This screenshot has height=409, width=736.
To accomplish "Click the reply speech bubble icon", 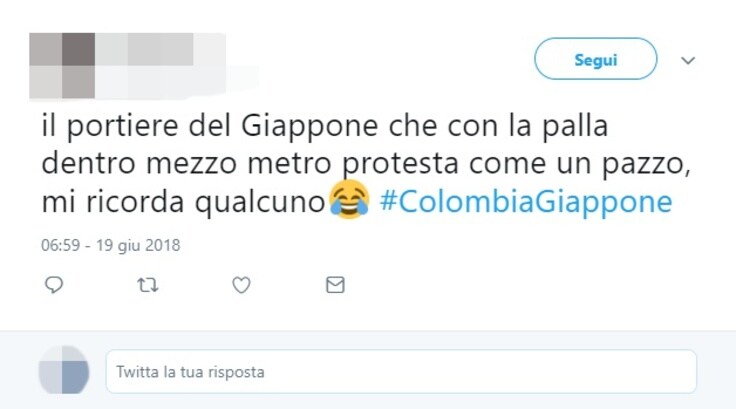I will pyautogui.click(x=54, y=285).
